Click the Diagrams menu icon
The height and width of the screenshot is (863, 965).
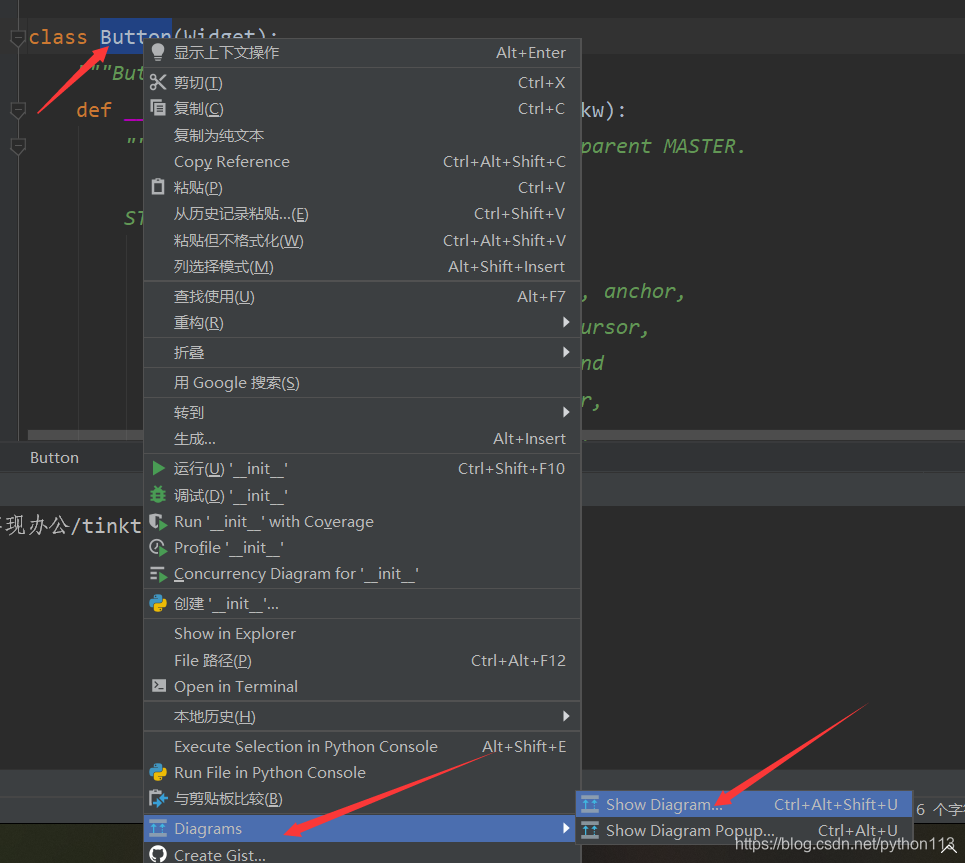[158, 828]
